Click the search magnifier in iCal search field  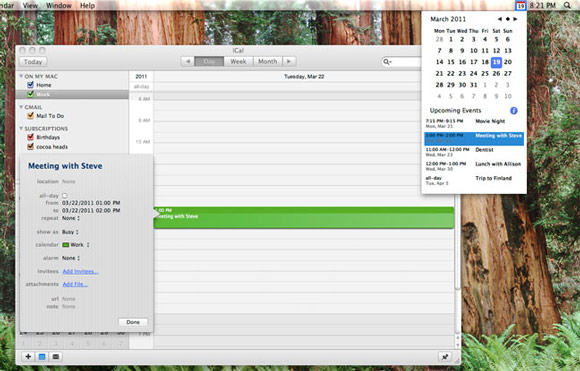point(387,62)
